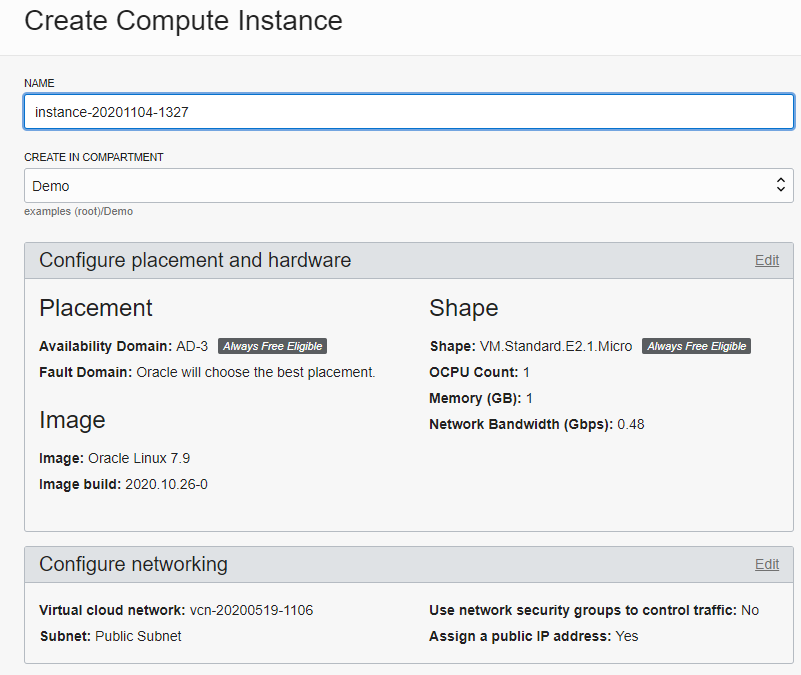Click Always Free Eligible badge beside AD-3
This screenshot has width=801, height=675.
272,346
